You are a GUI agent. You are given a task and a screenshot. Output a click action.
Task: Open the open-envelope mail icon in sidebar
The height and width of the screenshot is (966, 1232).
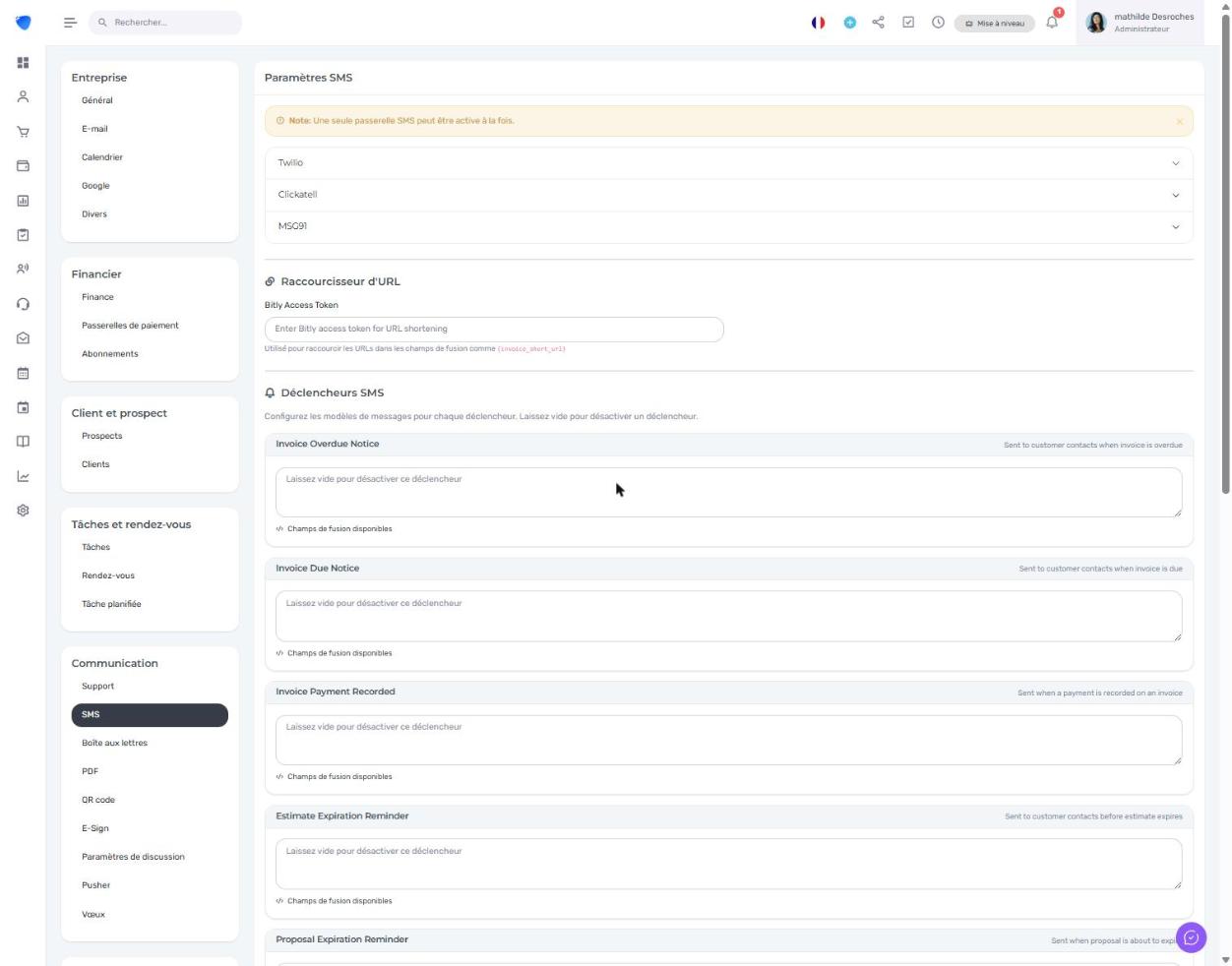[23, 337]
